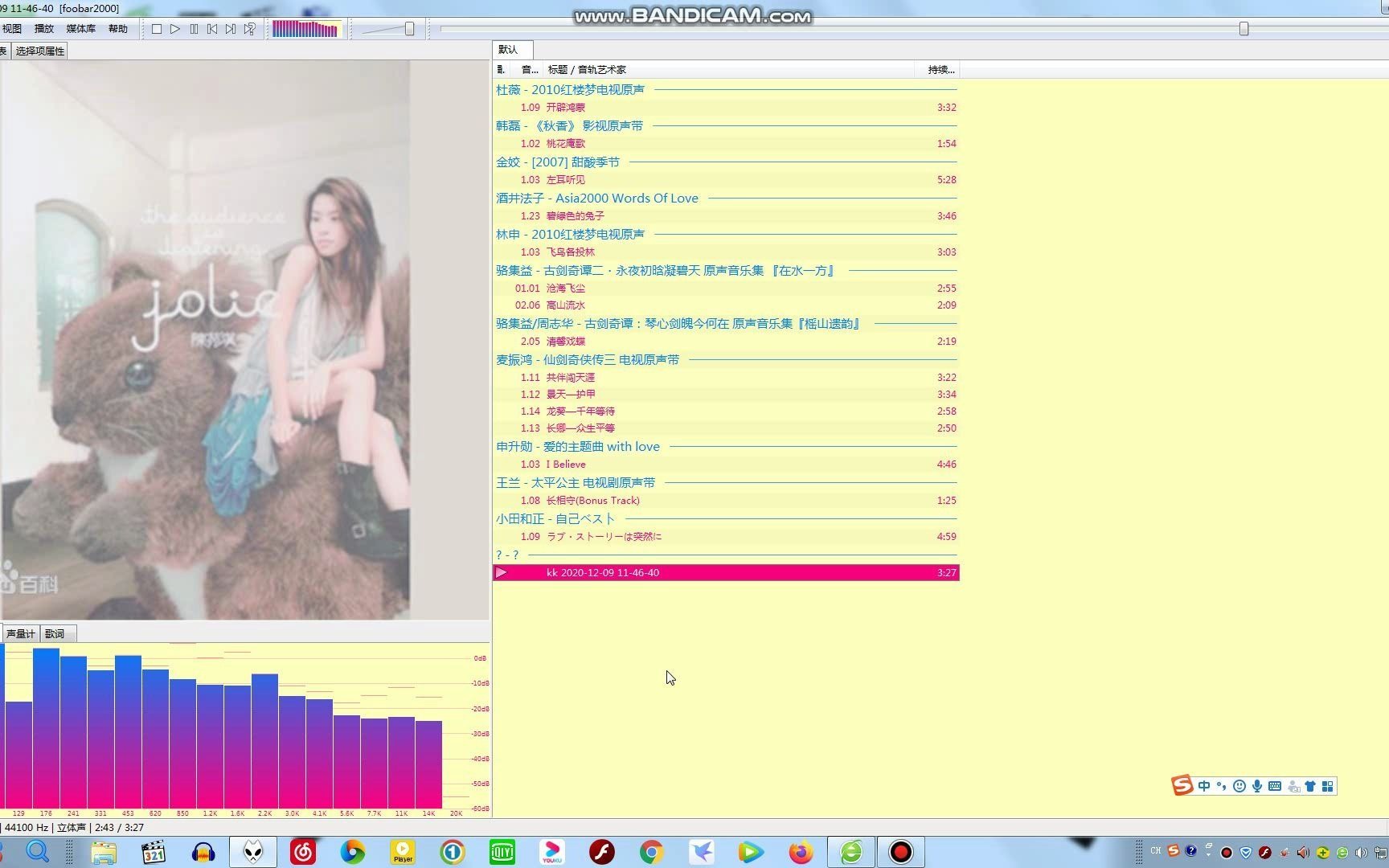Switch to the 声量计 tab
This screenshot has height=868, width=1389.
click(20, 634)
